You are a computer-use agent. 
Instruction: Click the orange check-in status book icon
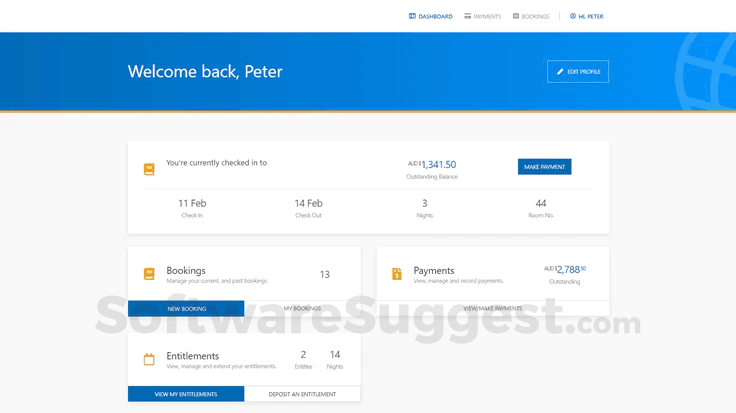click(x=149, y=169)
